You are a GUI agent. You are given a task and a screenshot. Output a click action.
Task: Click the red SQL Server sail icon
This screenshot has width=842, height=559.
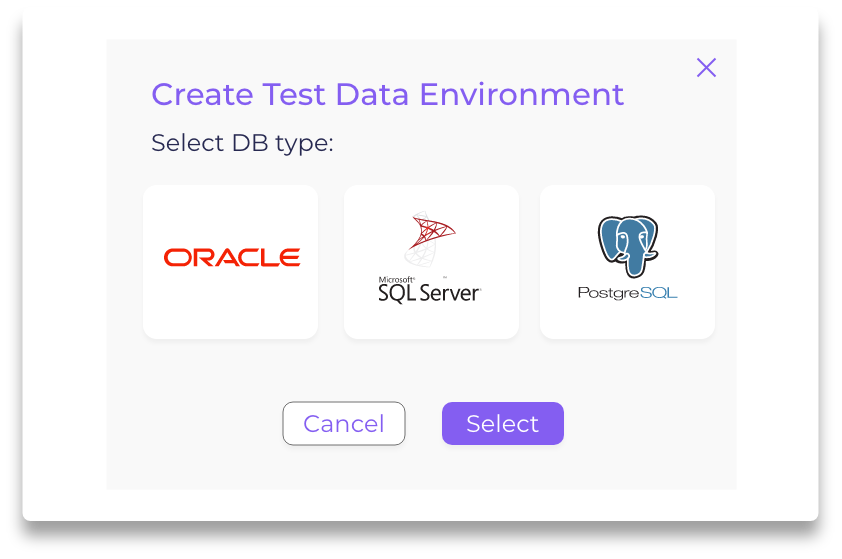pyautogui.click(x=430, y=238)
